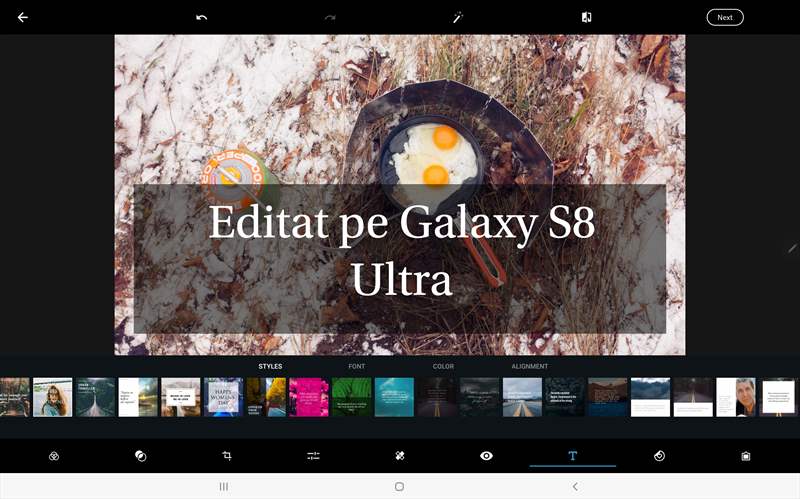Choose the Happy Women's Day text style
800x499 pixels.
point(223,397)
